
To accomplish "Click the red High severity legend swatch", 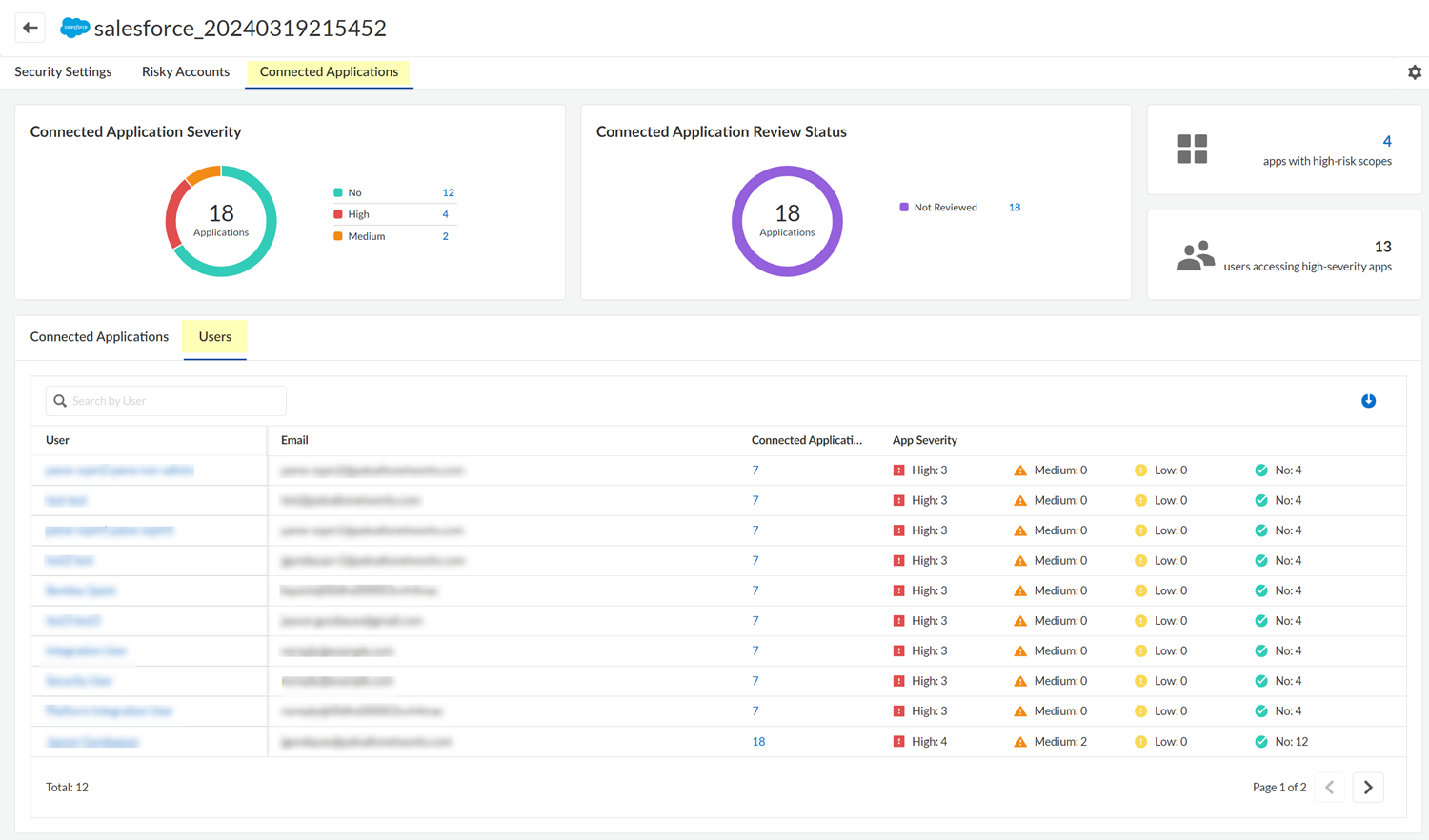I will 338,214.
